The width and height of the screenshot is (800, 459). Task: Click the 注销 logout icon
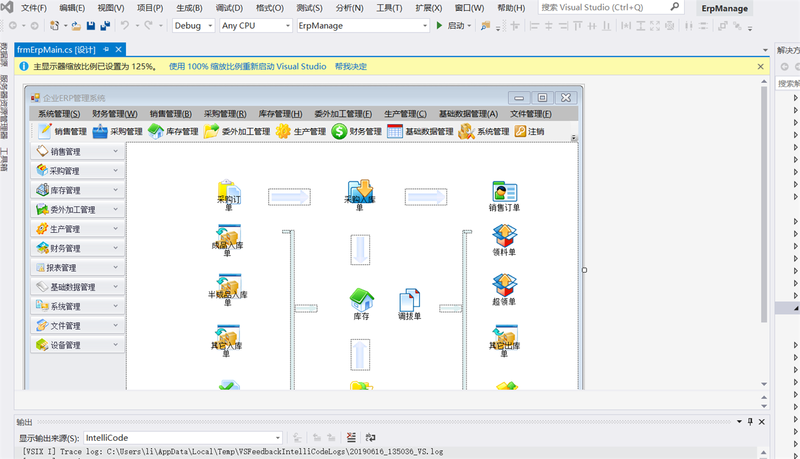click(x=520, y=131)
